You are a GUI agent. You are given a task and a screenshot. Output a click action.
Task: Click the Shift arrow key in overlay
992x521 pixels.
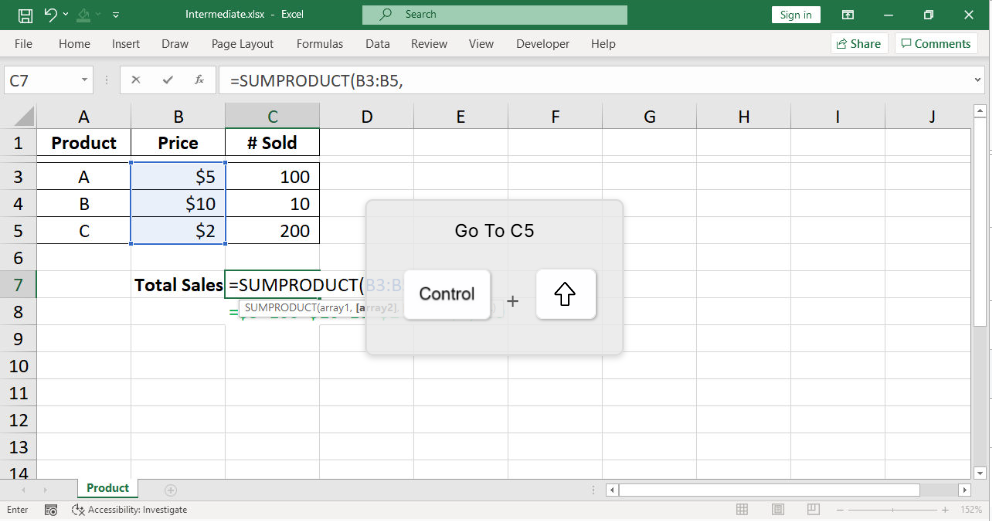point(566,294)
